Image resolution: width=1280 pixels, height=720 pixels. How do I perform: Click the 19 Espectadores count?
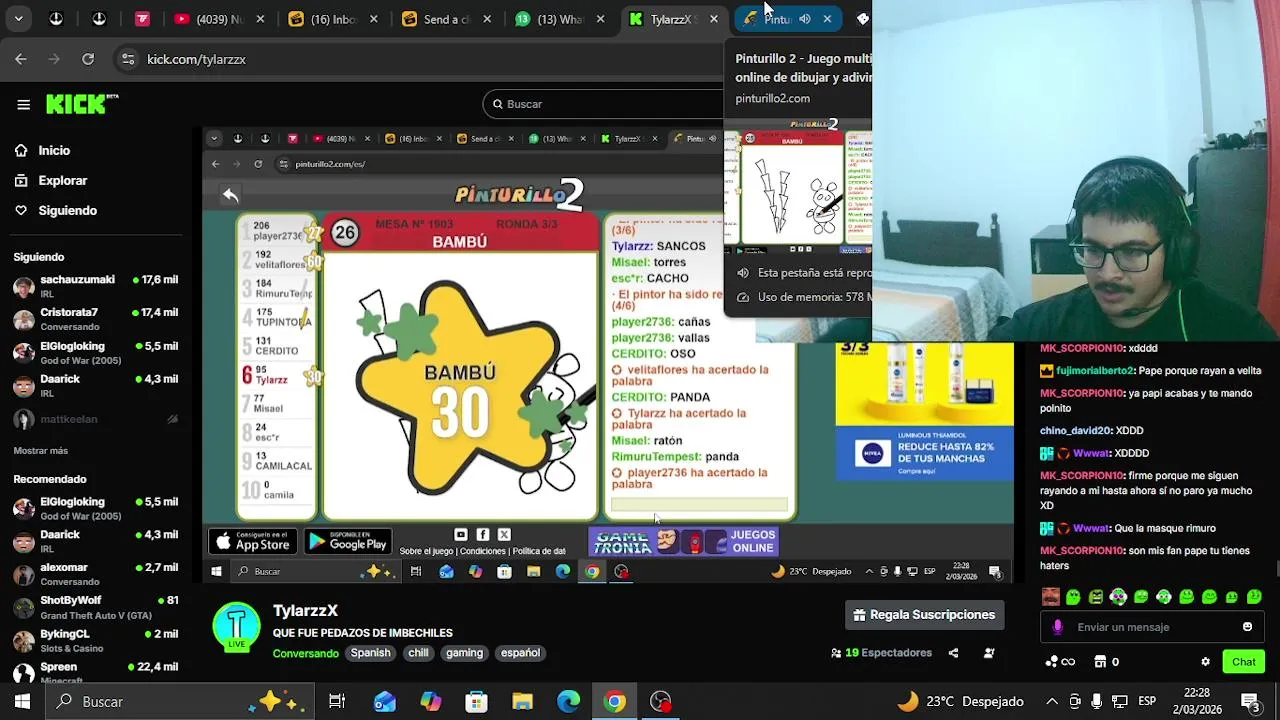coord(881,653)
